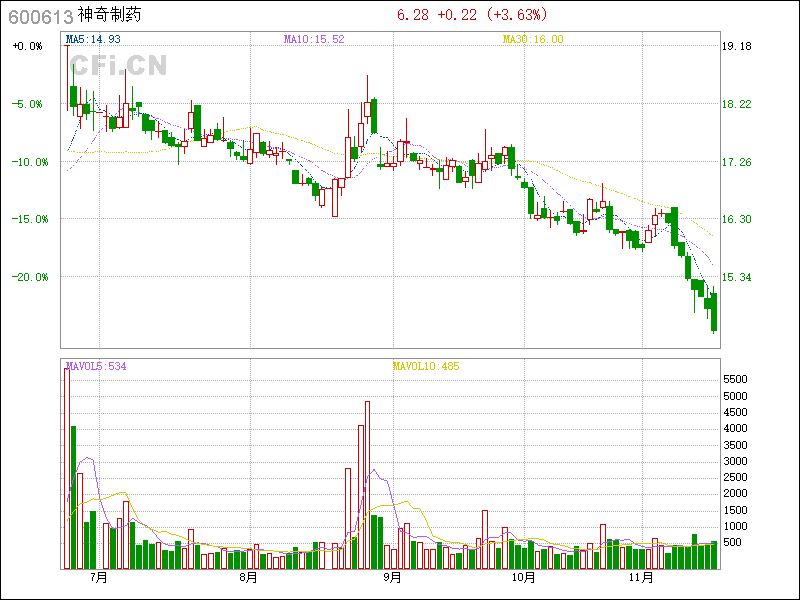This screenshot has height=600, width=800.
Task: Click the 7月 date axis label
Action: tap(98, 578)
